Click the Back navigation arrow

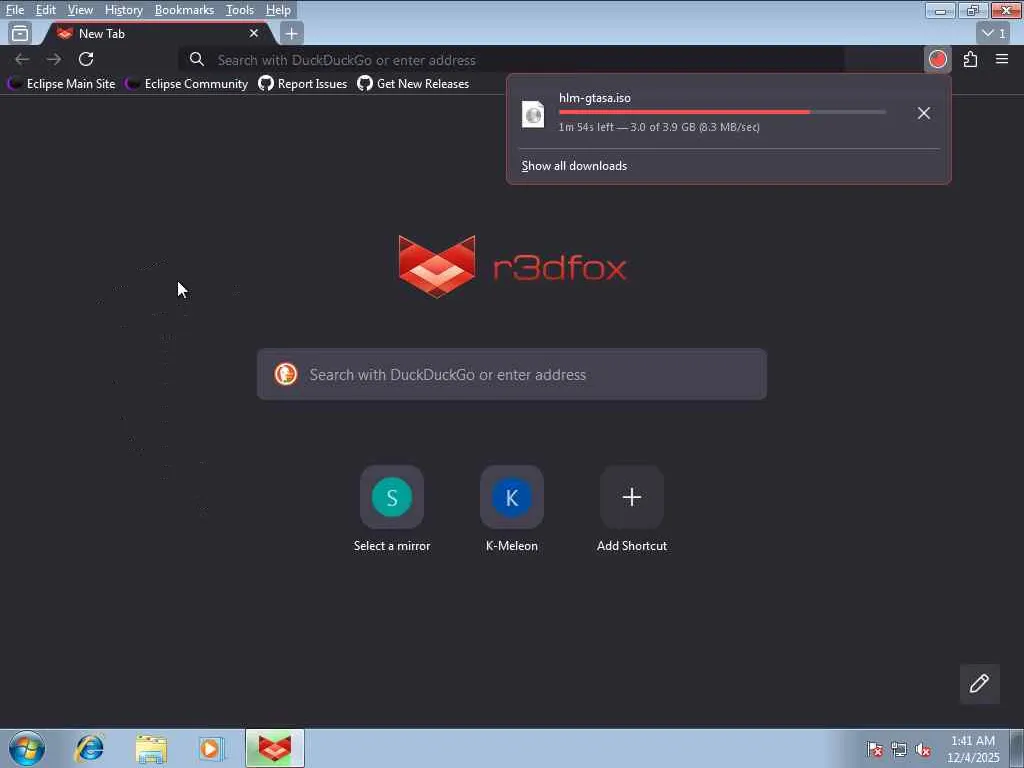tap(22, 59)
